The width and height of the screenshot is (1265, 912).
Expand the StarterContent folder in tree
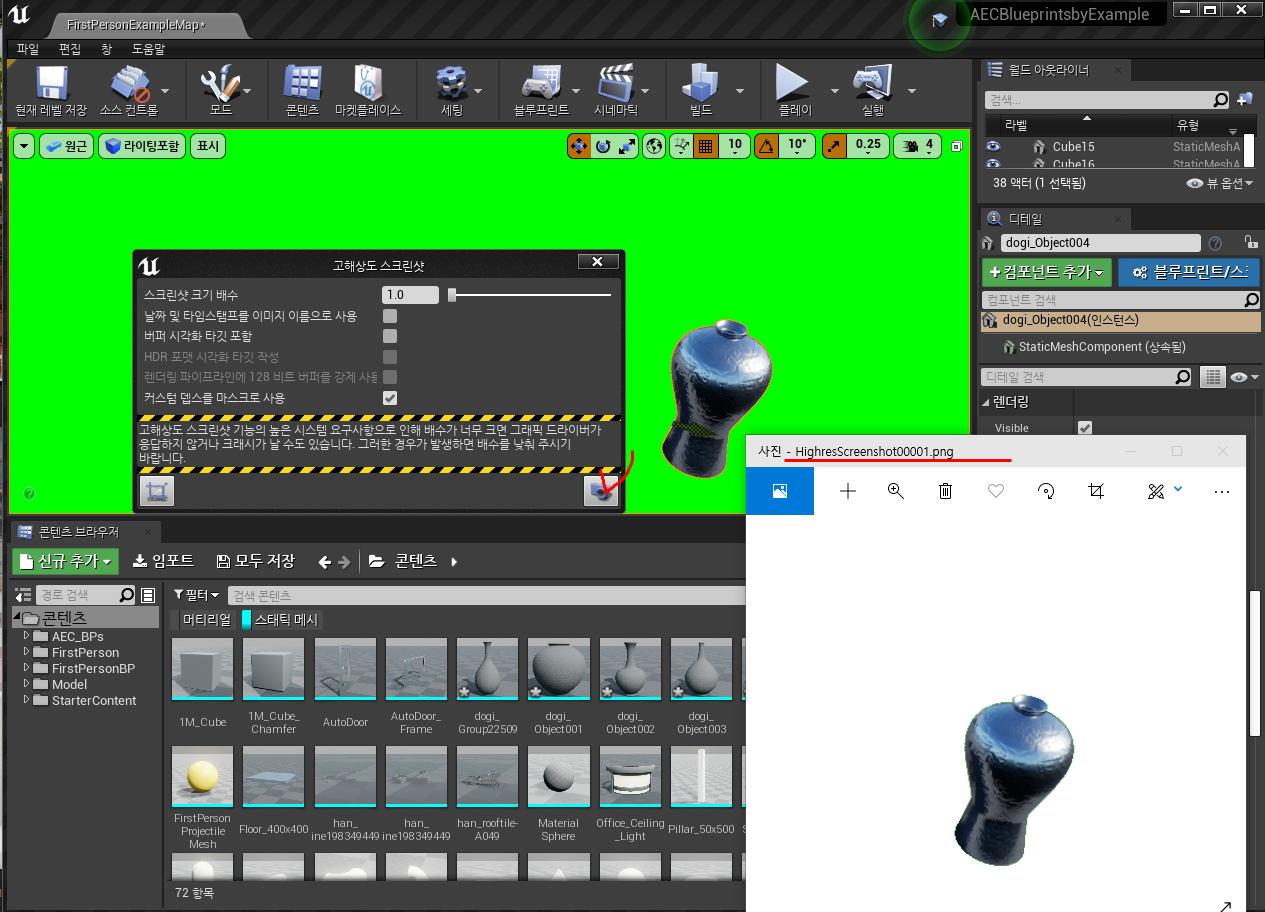(27, 700)
